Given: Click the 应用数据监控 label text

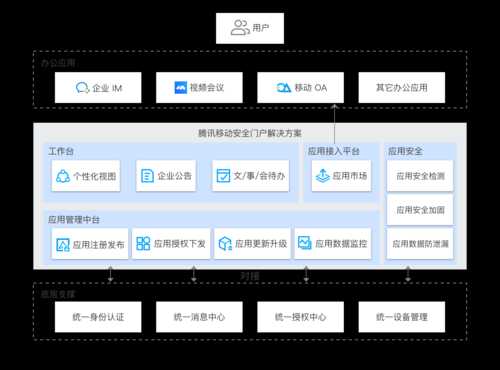Looking at the screenshot, I should coord(341,244).
